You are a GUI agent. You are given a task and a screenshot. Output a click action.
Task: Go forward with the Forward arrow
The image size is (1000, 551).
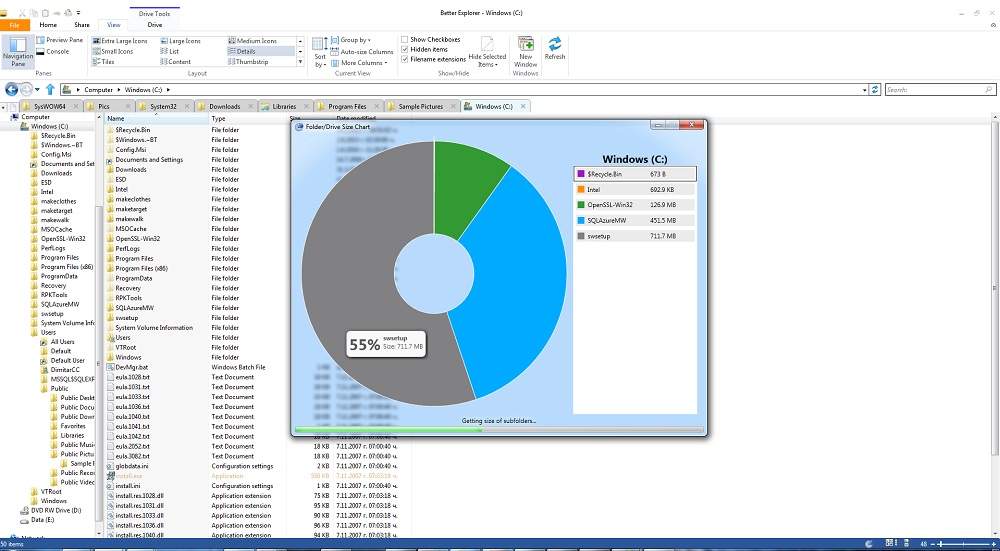tap(26, 90)
